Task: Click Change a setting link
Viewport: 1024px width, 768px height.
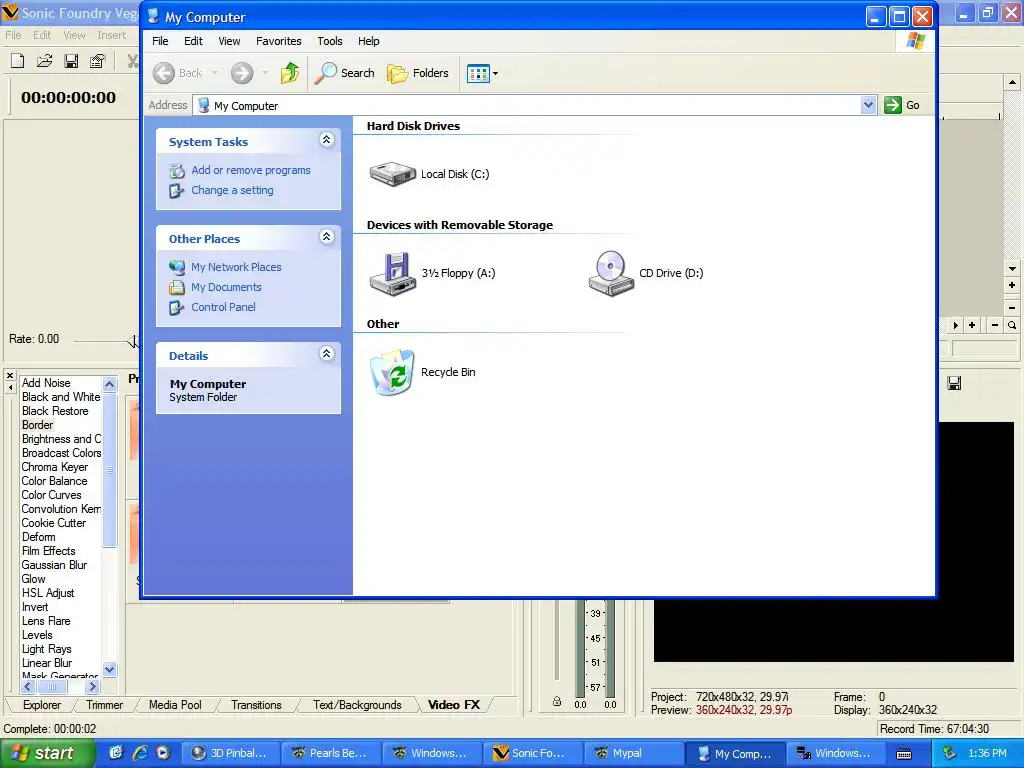Action: (232, 191)
